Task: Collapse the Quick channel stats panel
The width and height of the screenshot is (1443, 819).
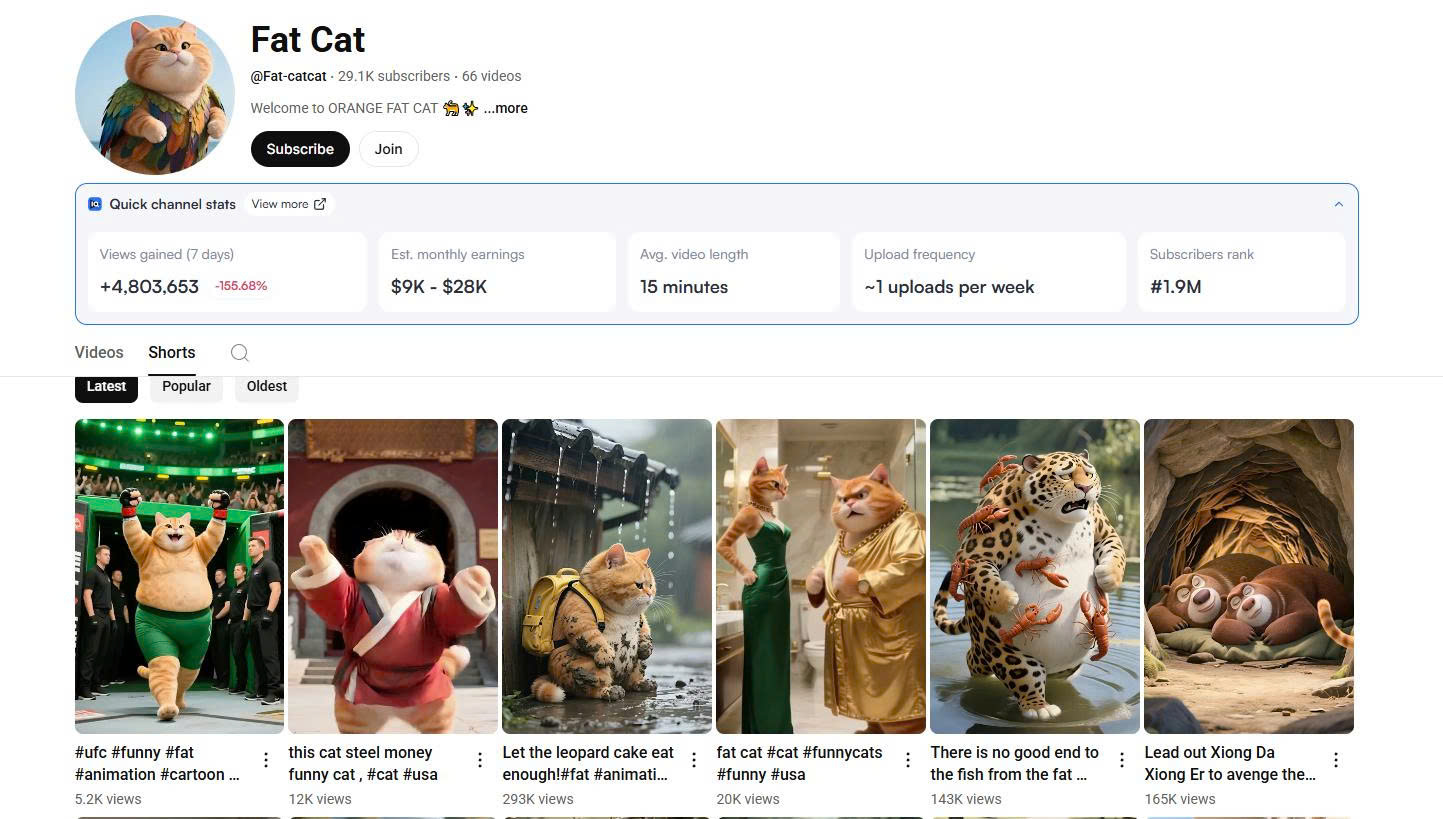Action: pos(1339,204)
